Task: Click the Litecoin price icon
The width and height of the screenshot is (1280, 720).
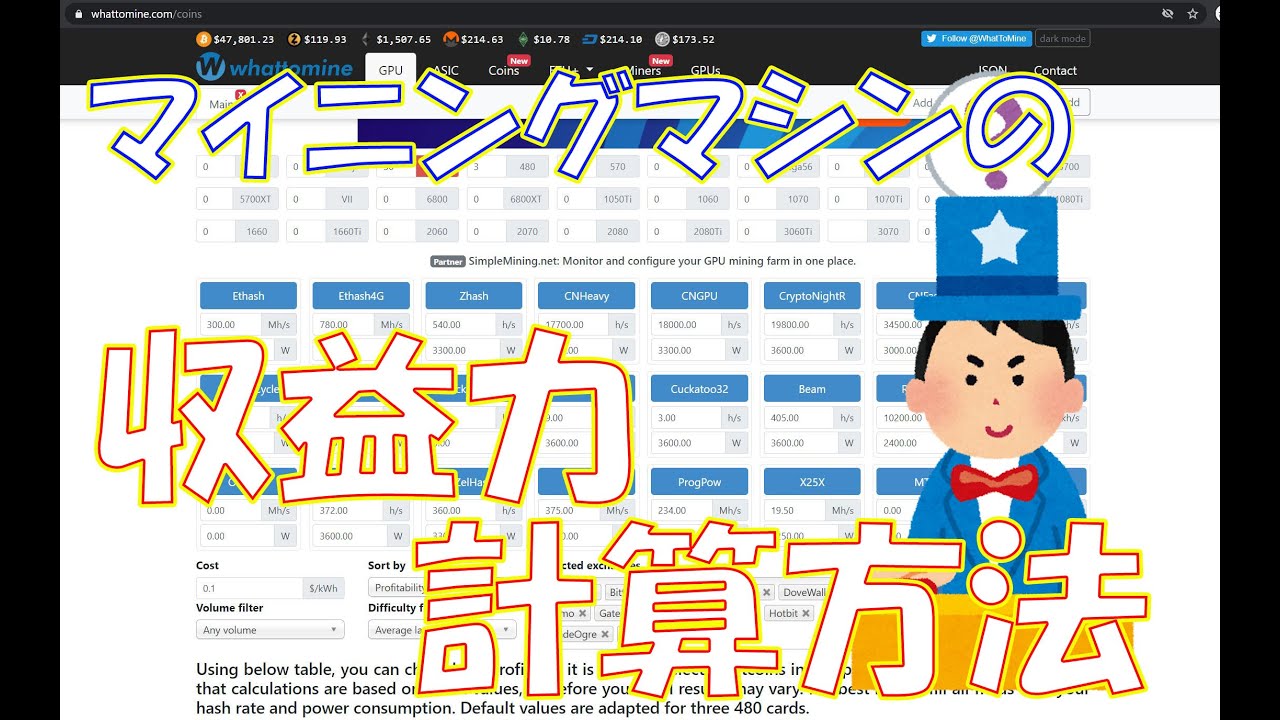Action: pyautogui.click(x=662, y=39)
